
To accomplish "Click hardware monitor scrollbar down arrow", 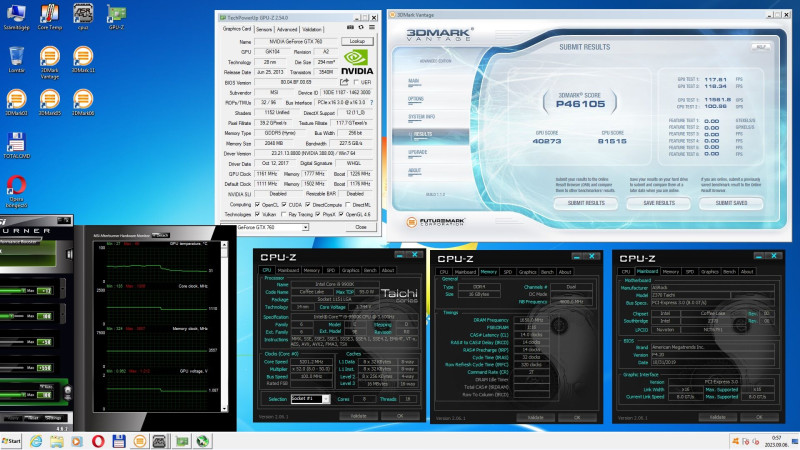I will (223, 408).
